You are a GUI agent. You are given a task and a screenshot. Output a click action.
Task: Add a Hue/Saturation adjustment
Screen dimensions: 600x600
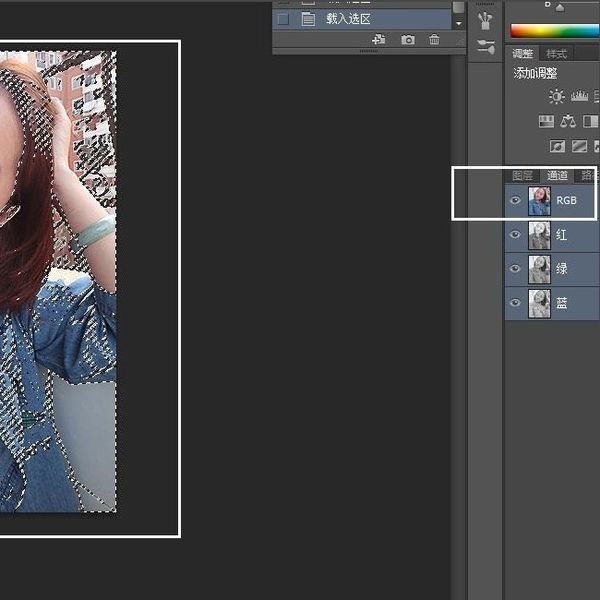tap(546, 122)
